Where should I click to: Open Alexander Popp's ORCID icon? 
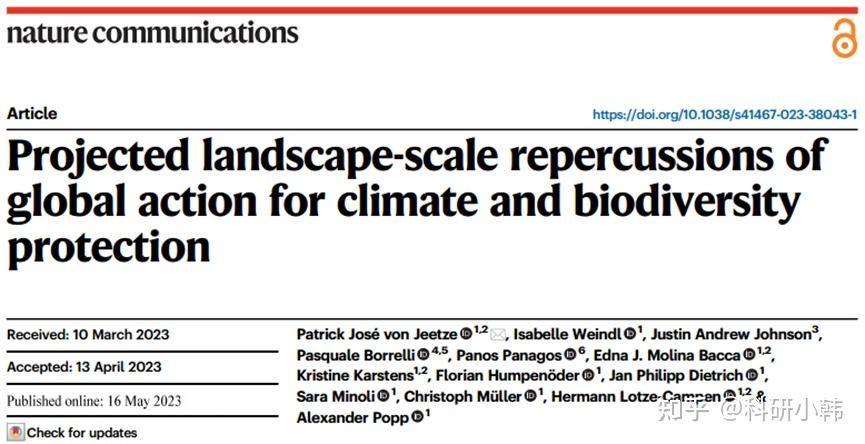pos(418,417)
